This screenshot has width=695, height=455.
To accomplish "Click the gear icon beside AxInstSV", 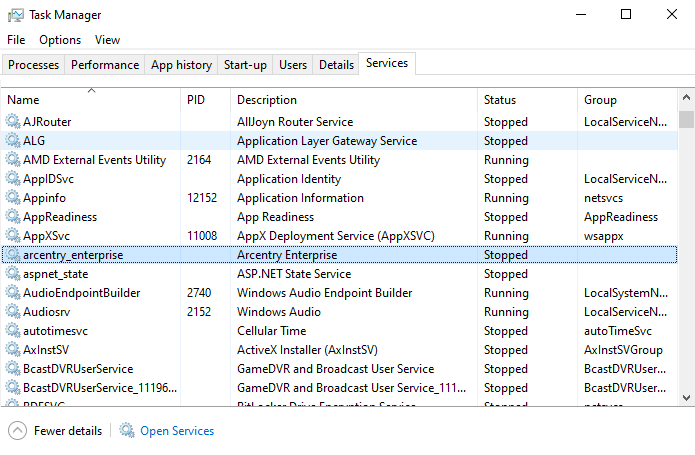I will [x=13, y=350].
